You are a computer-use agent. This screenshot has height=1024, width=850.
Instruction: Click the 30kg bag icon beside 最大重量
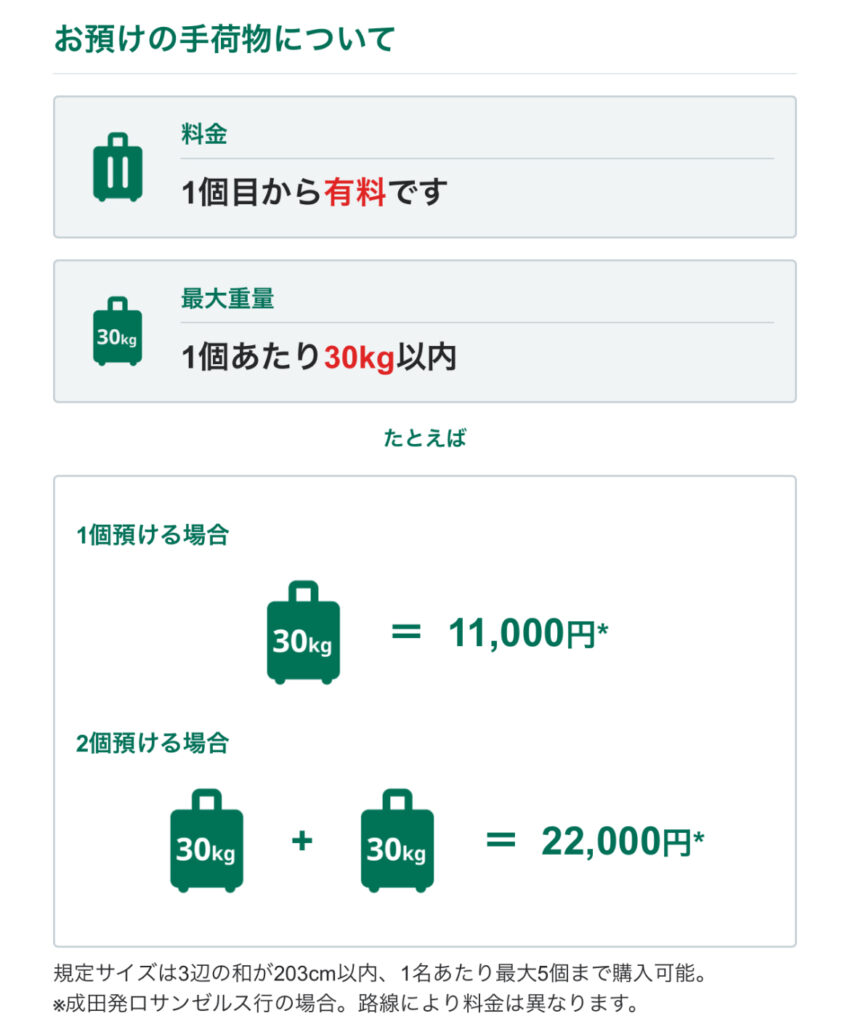(117, 331)
